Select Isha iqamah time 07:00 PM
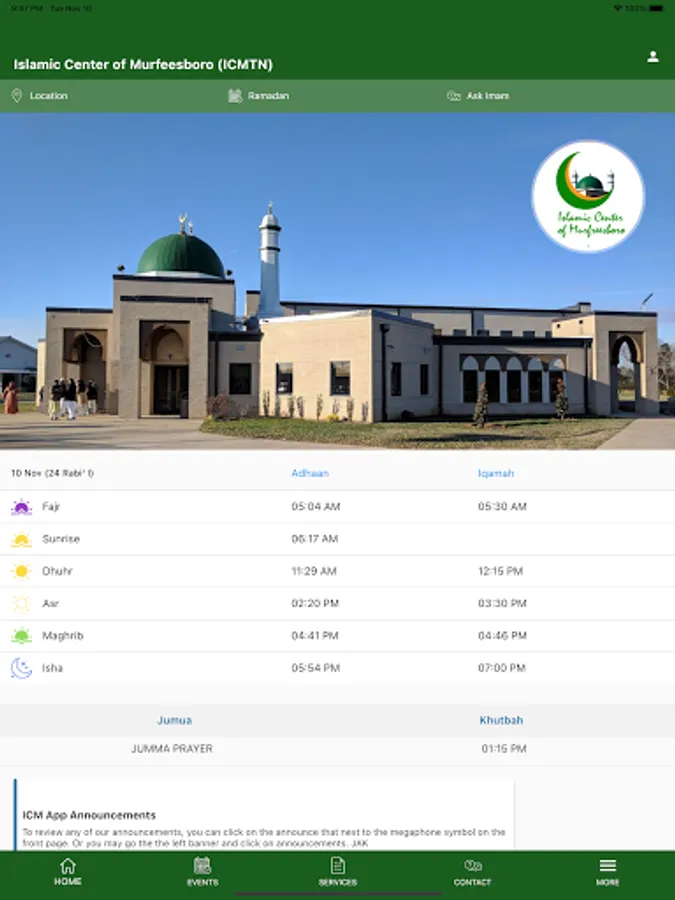Image resolution: width=675 pixels, height=900 pixels. point(502,668)
